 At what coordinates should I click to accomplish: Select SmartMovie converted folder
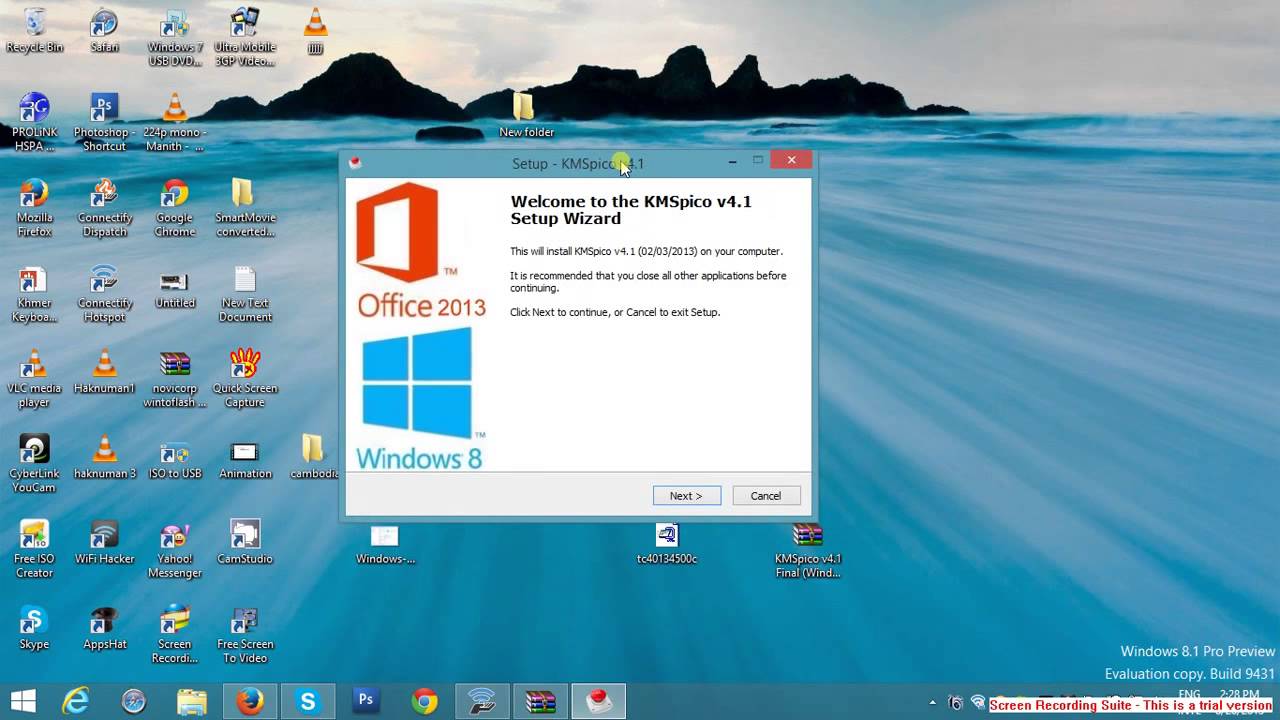tap(245, 208)
